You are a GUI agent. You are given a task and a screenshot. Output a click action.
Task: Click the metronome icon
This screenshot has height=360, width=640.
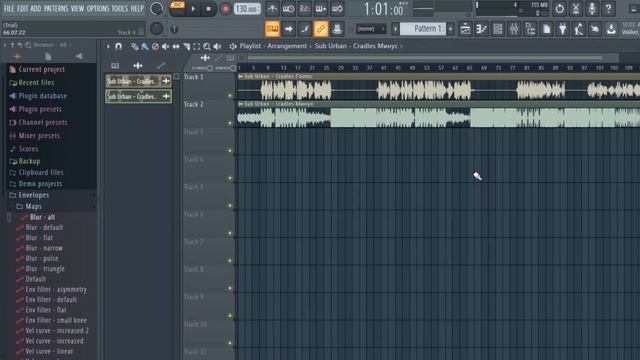[272, 9]
